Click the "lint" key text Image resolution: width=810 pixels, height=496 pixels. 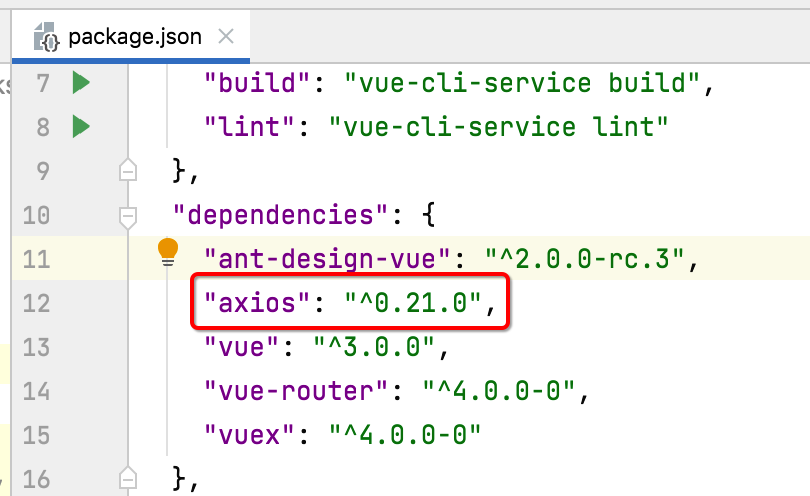pyautogui.click(x=250, y=127)
